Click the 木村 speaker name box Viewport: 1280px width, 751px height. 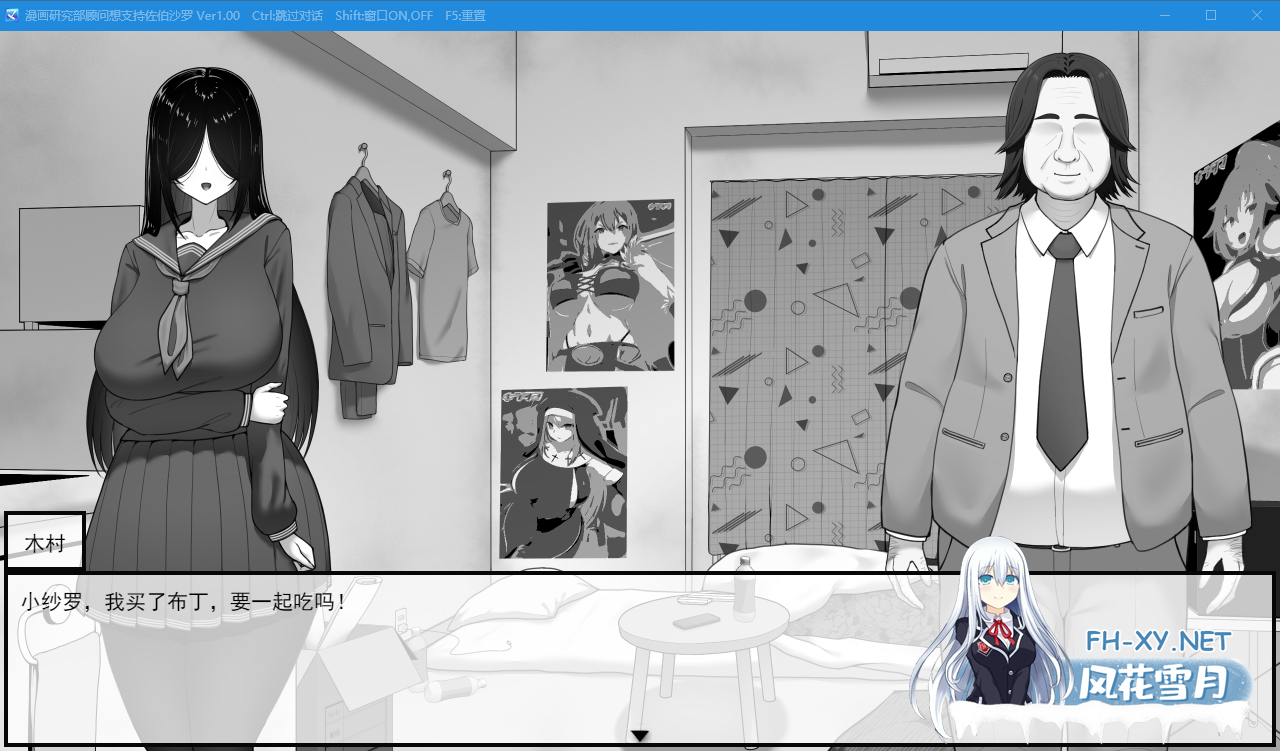click(x=45, y=543)
